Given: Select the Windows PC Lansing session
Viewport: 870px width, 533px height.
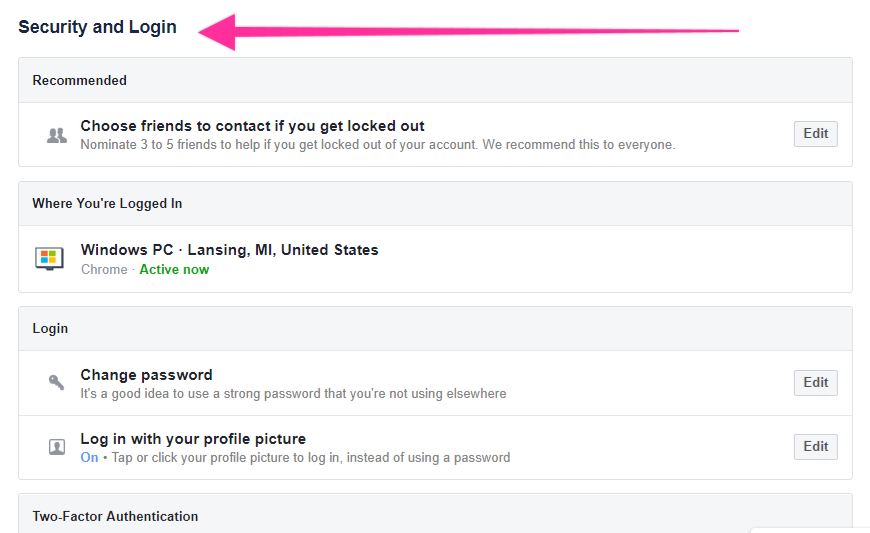Looking at the screenshot, I should [x=229, y=250].
